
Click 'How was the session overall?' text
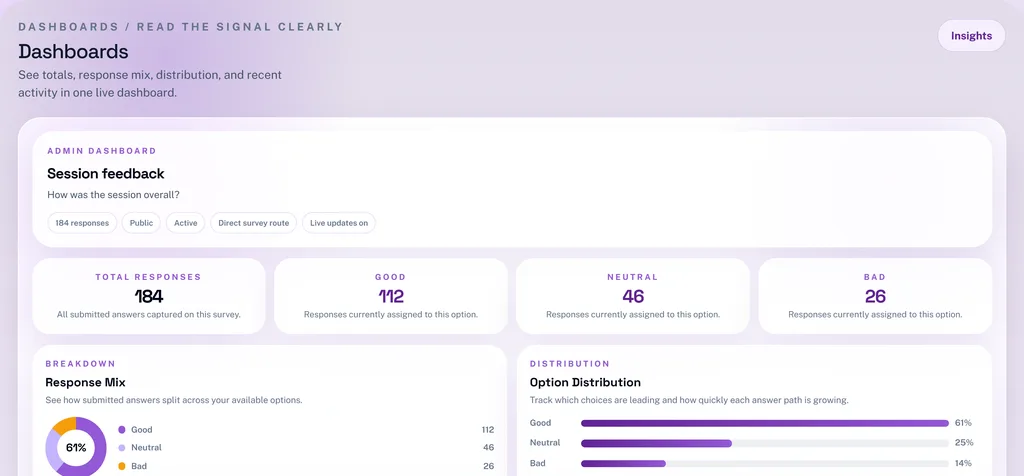tap(114, 195)
